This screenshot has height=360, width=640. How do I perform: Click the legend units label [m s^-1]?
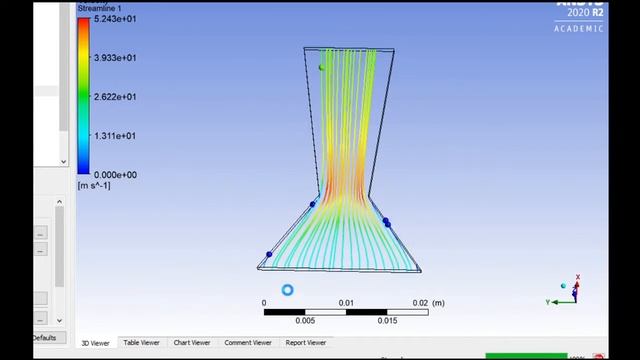point(94,186)
